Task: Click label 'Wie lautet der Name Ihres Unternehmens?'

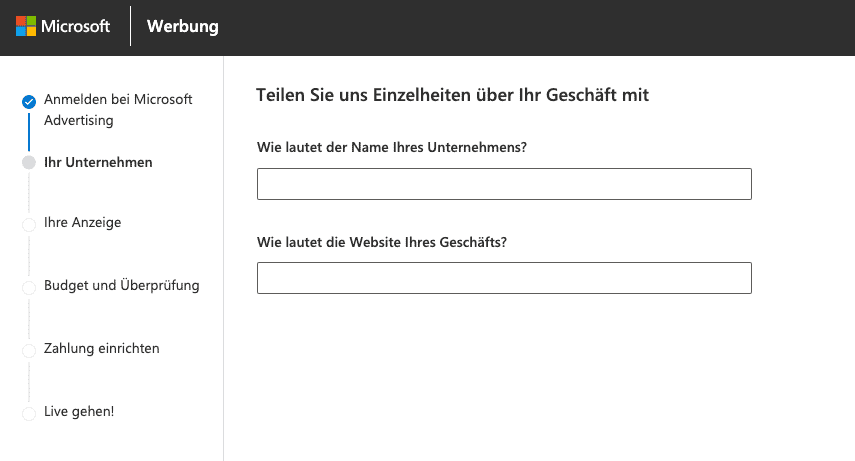Action: coord(392,147)
